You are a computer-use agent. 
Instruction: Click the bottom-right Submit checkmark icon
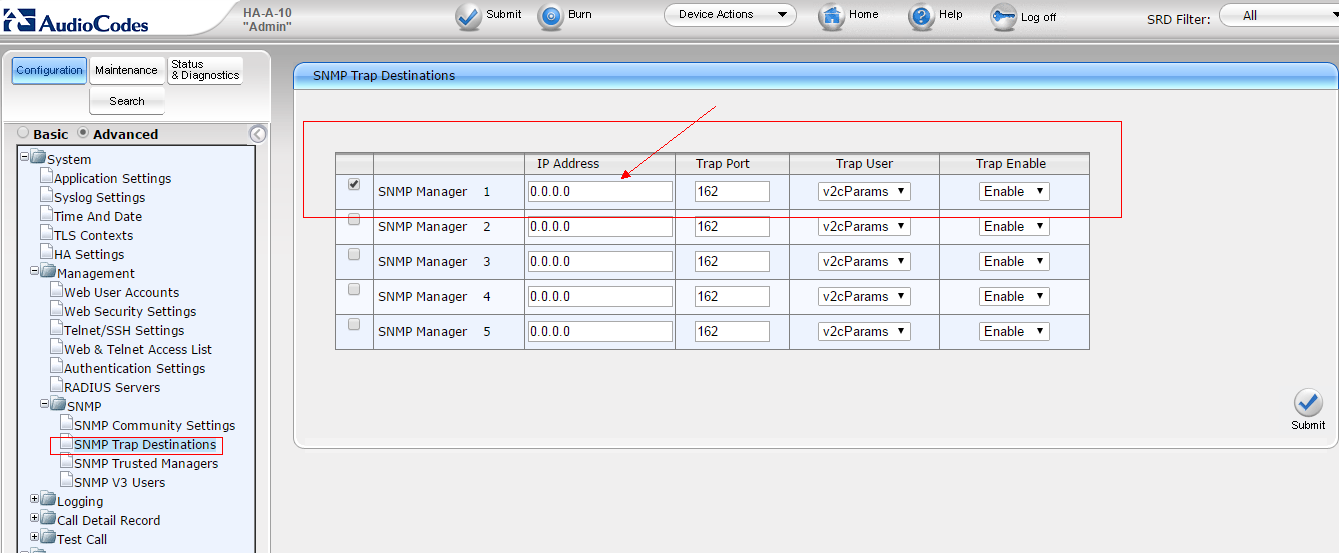[1307, 403]
